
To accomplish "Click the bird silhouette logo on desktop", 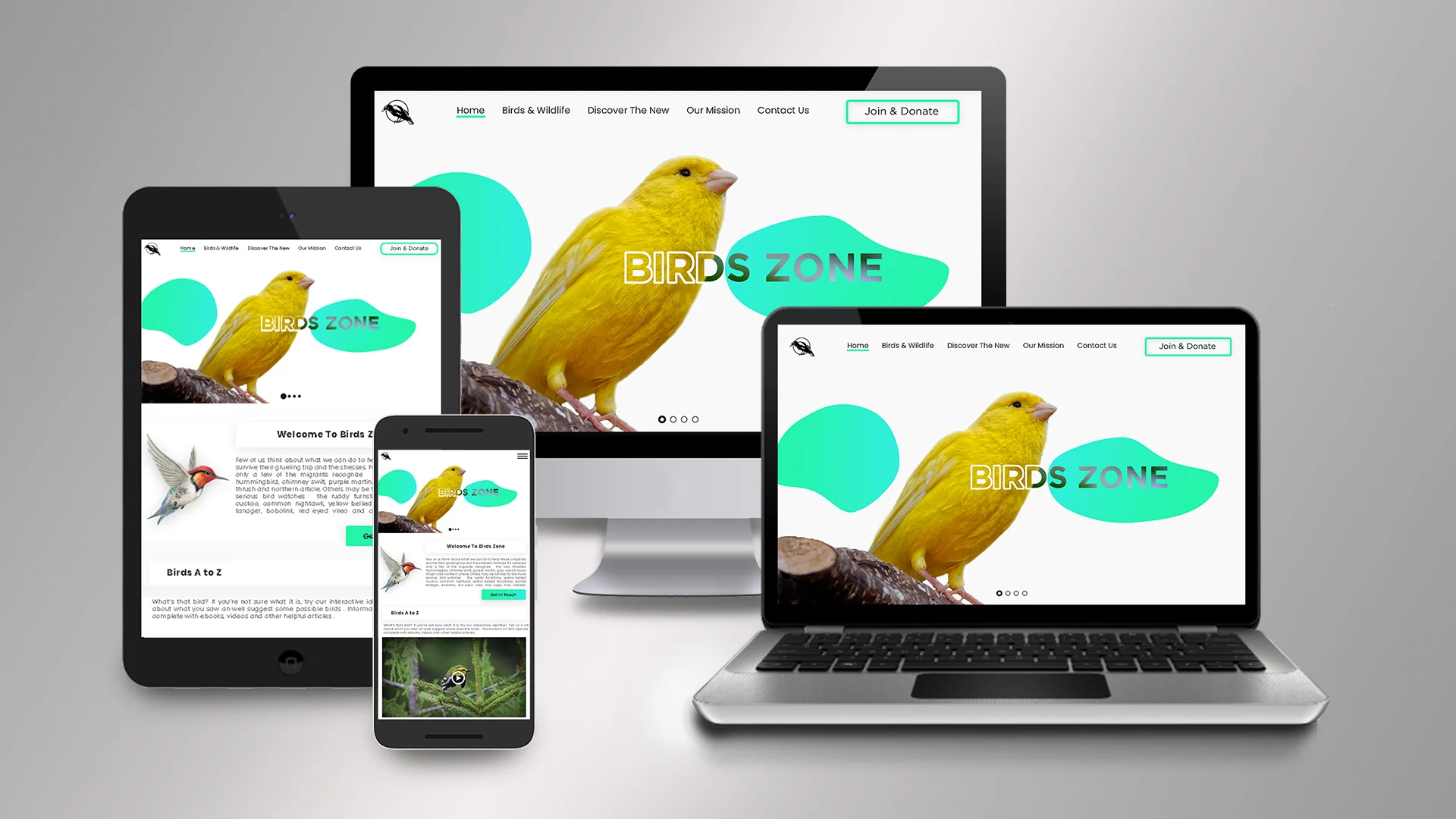I will click(397, 111).
